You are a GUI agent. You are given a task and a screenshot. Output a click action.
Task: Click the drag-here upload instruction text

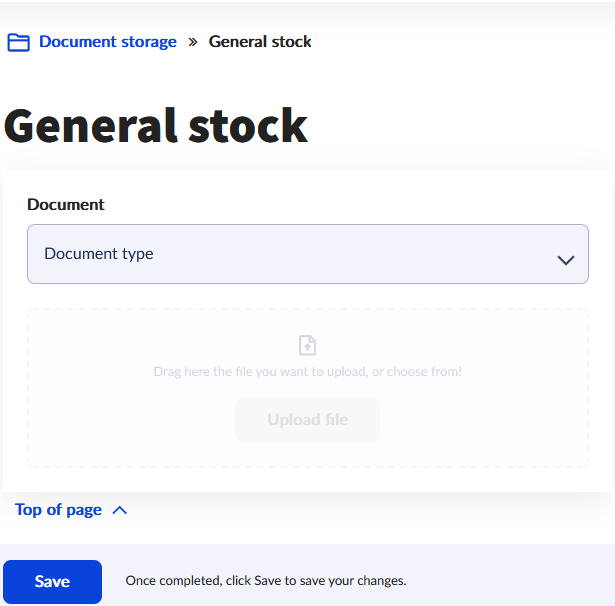coord(308,372)
